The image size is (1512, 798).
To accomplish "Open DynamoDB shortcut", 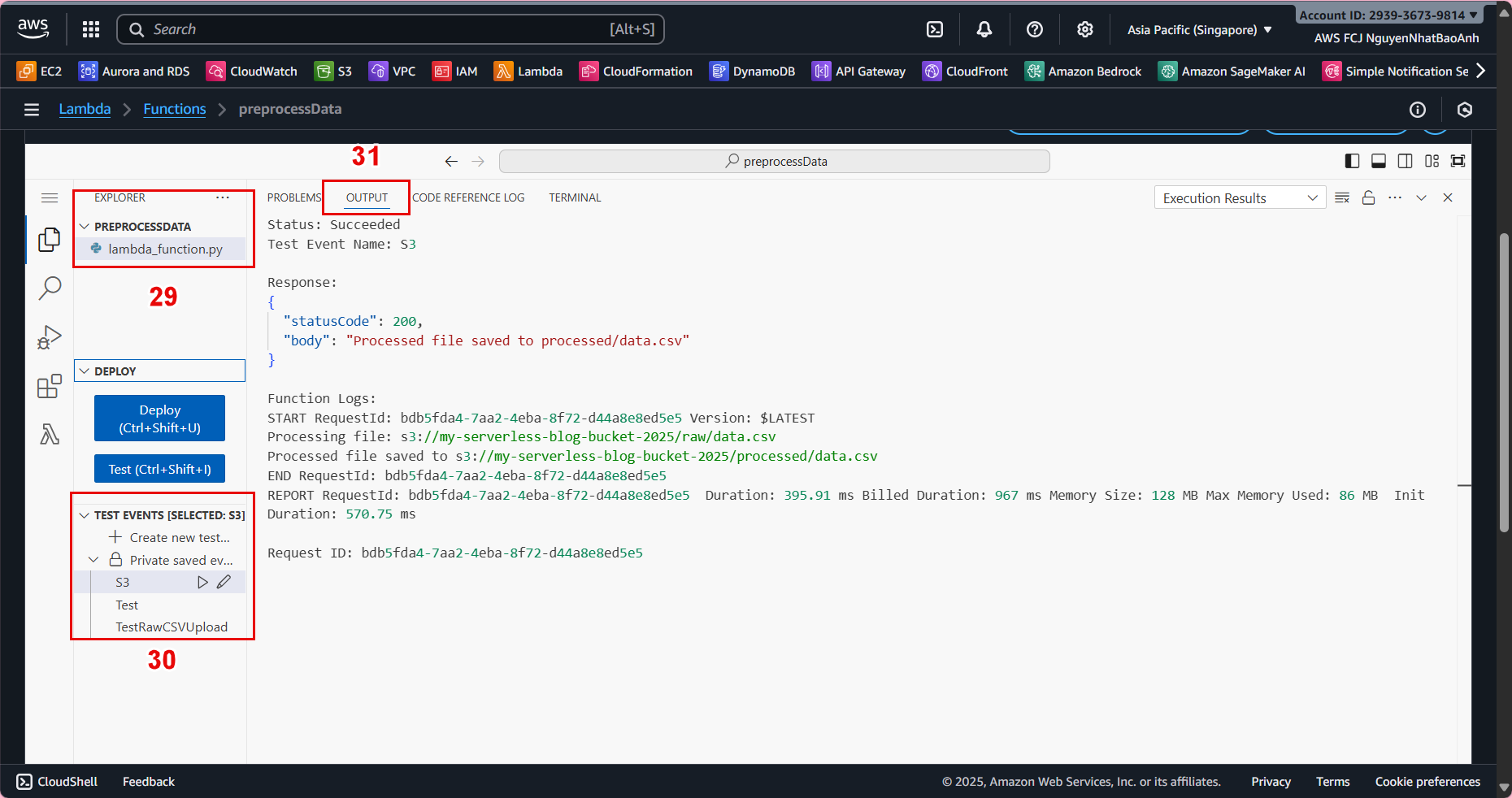I will coord(752,72).
